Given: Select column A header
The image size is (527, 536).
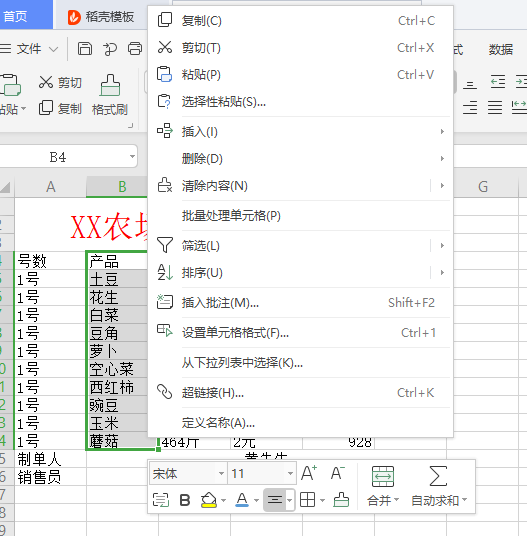Looking at the screenshot, I should [x=50, y=187].
